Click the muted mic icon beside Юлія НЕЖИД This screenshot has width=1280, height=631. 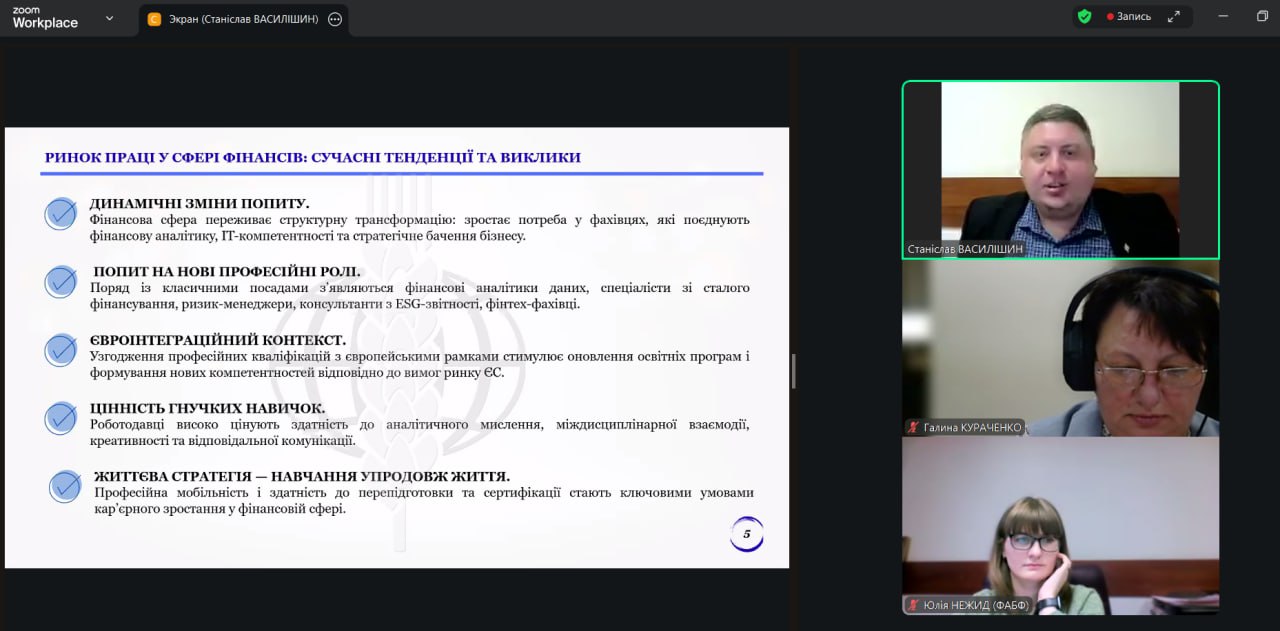(x=913, y=605)
